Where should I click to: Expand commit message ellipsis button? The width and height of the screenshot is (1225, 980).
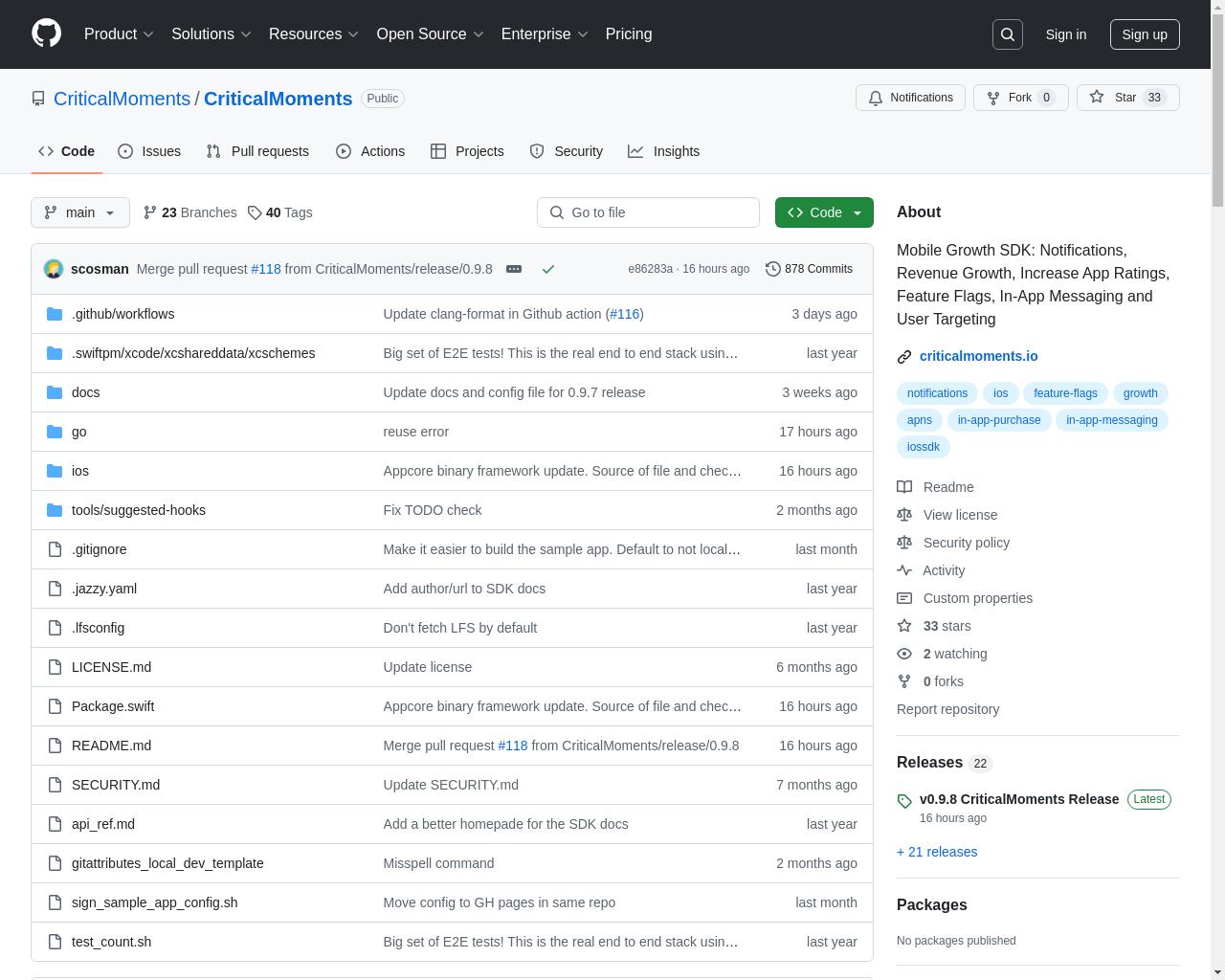pos(514,269)
